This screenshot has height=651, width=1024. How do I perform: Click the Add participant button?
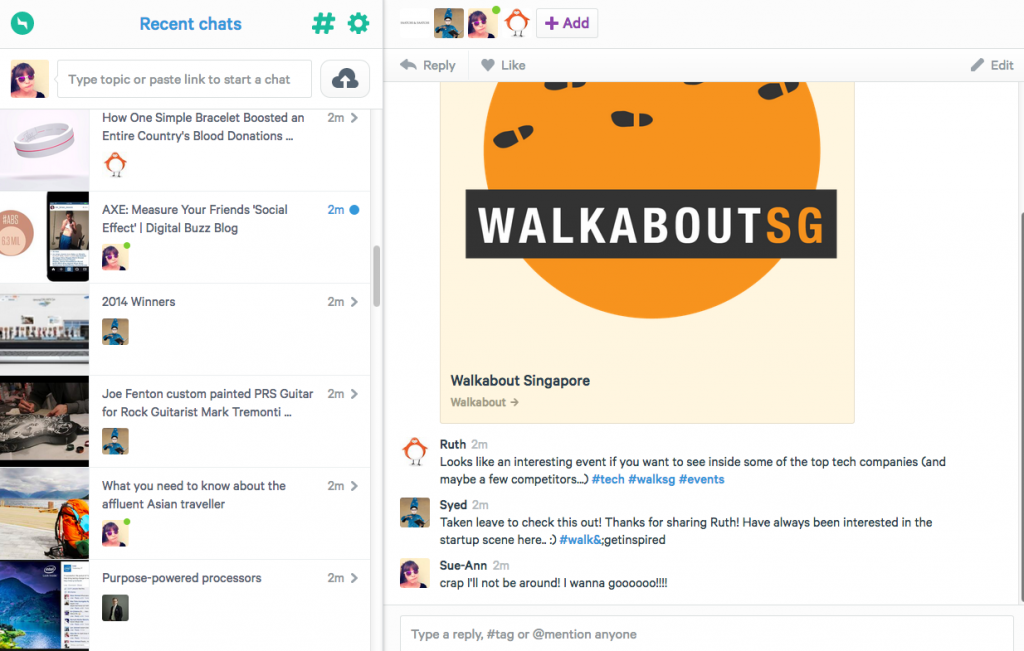click(x=567, y=23)
